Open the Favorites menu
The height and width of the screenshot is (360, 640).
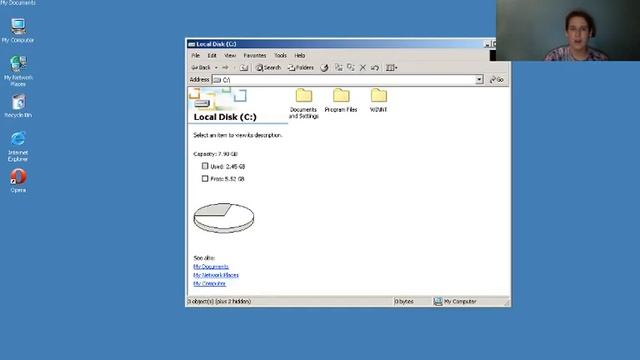coord(255,56)
